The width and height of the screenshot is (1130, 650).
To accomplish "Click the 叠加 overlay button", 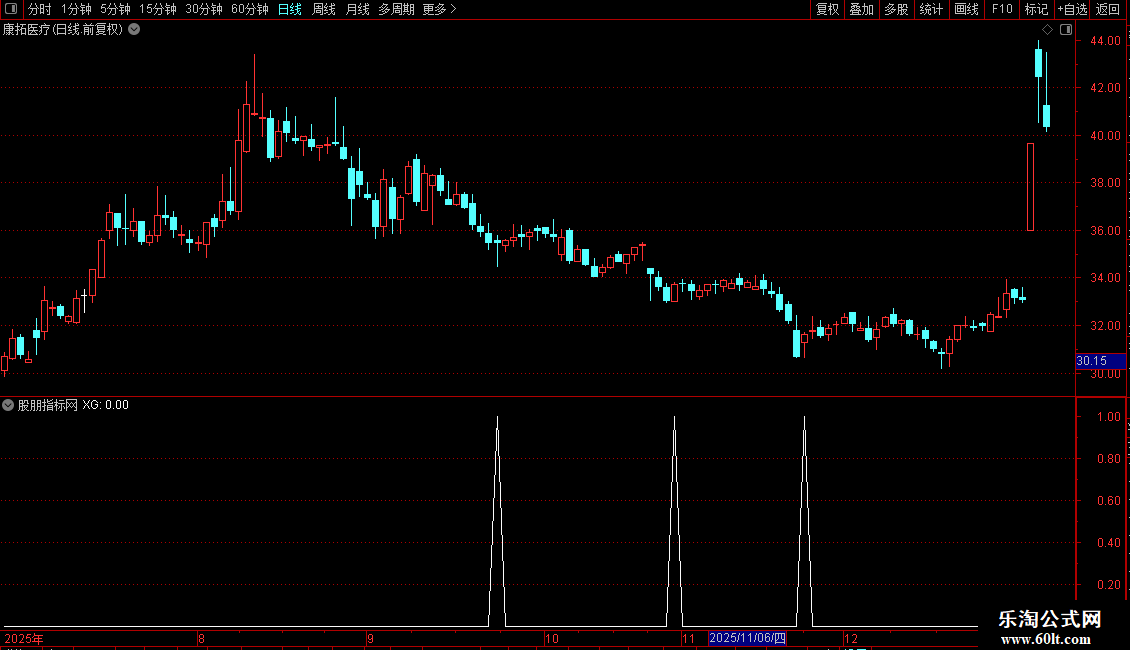I will (x=861, y=9).
